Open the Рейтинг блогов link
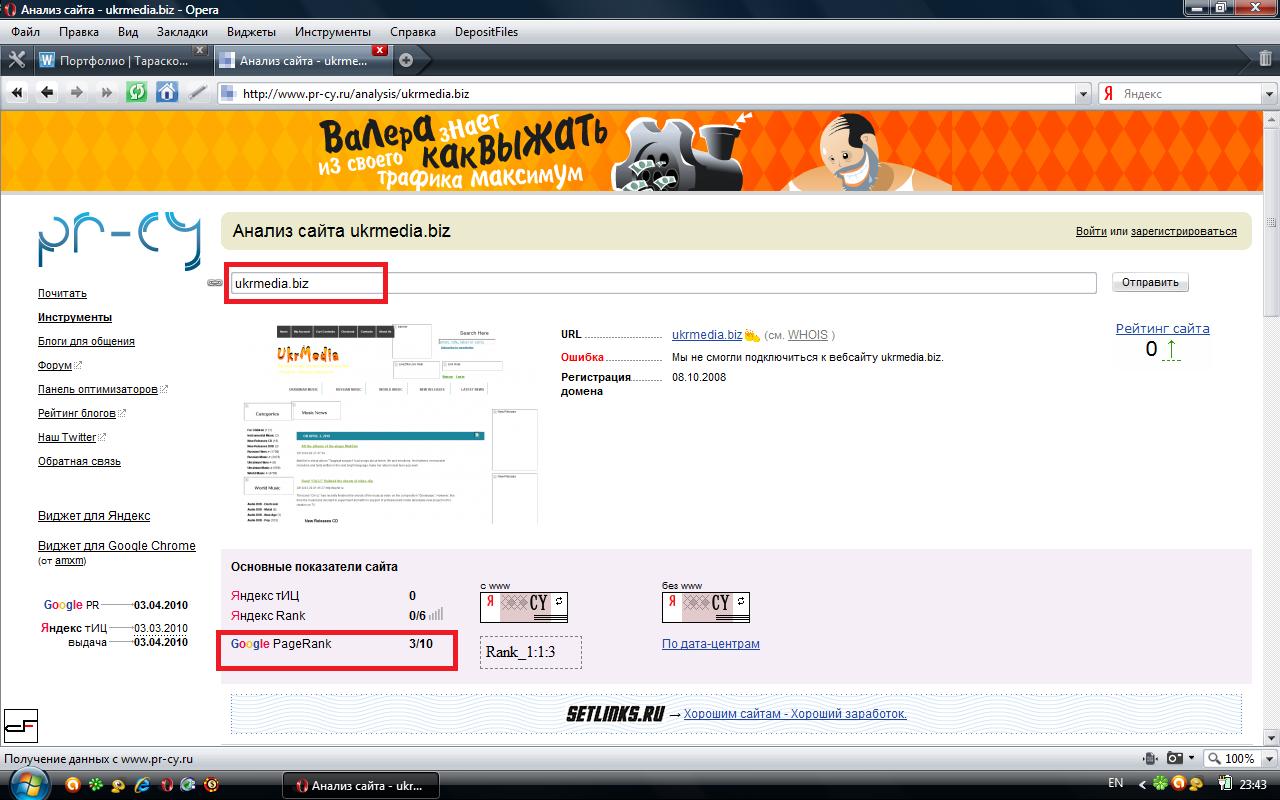Screen dimensions: 1280x800 pos(77,413)
